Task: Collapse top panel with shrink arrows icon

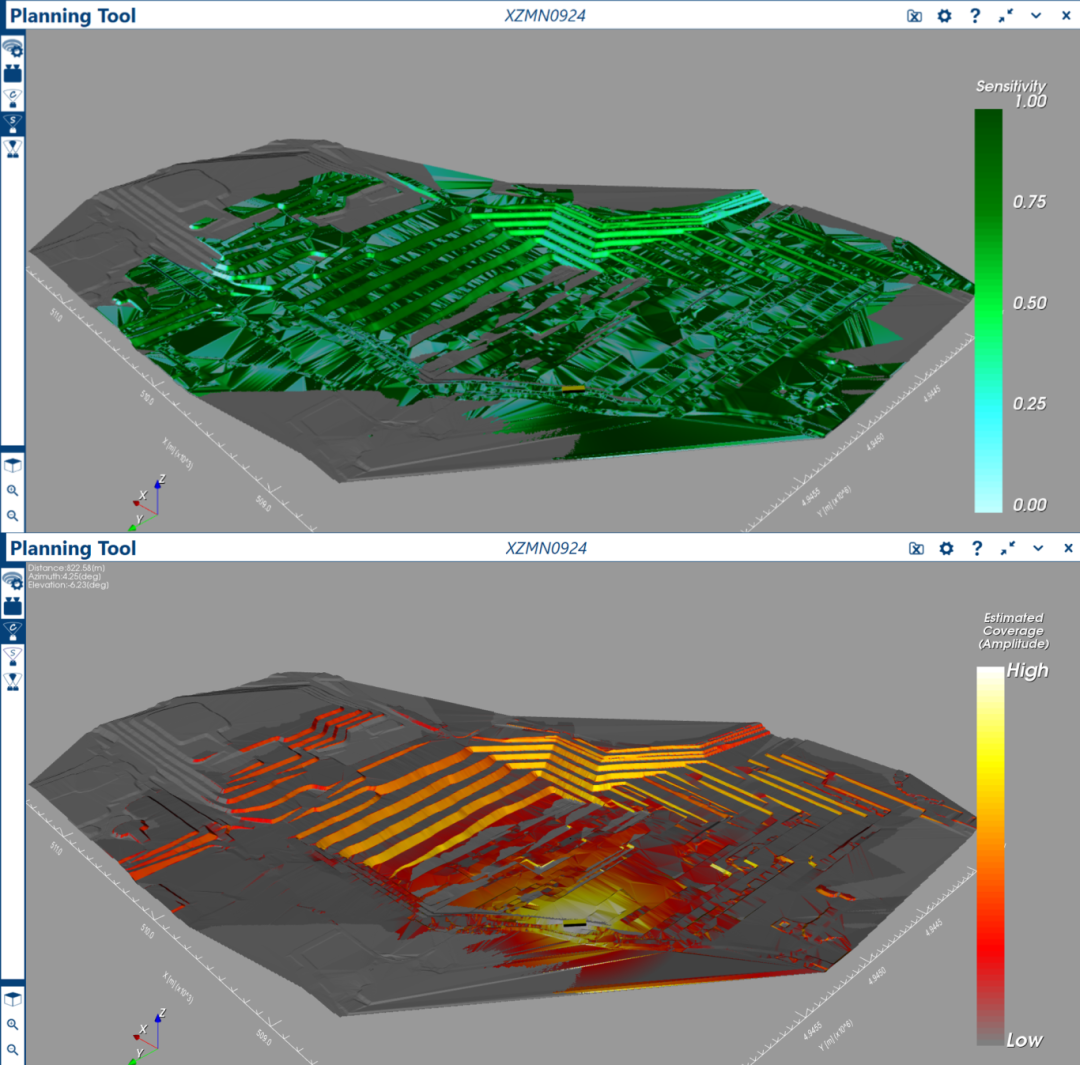Action: coord(1006,16)
